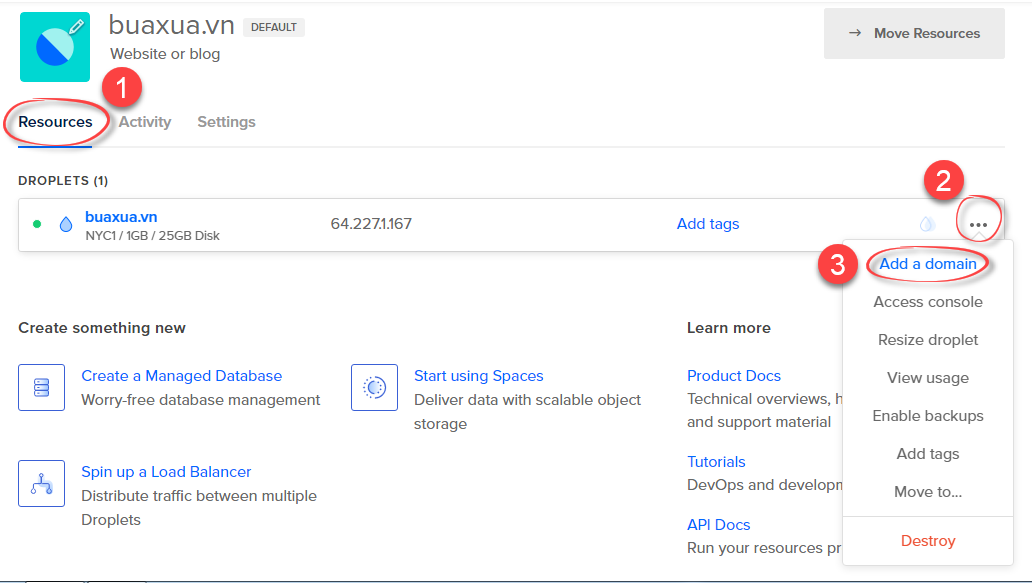Click the Move Resources button

click(x=914, y=34)
